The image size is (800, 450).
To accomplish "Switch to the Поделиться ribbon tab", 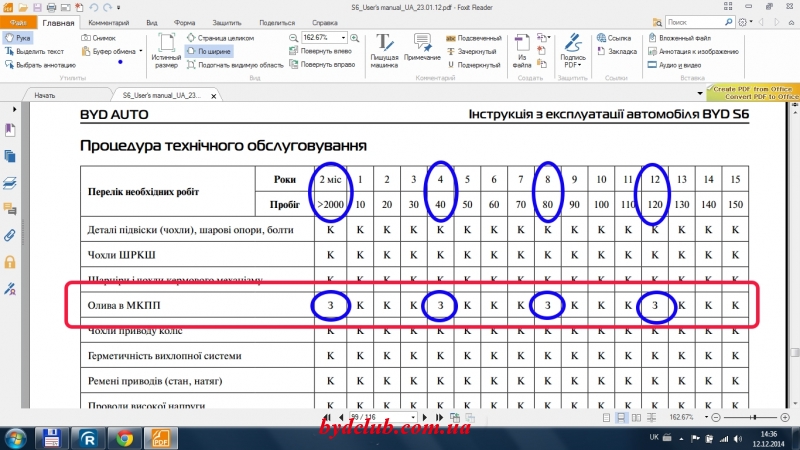I will pyautogui.click(x=277, y=23).
